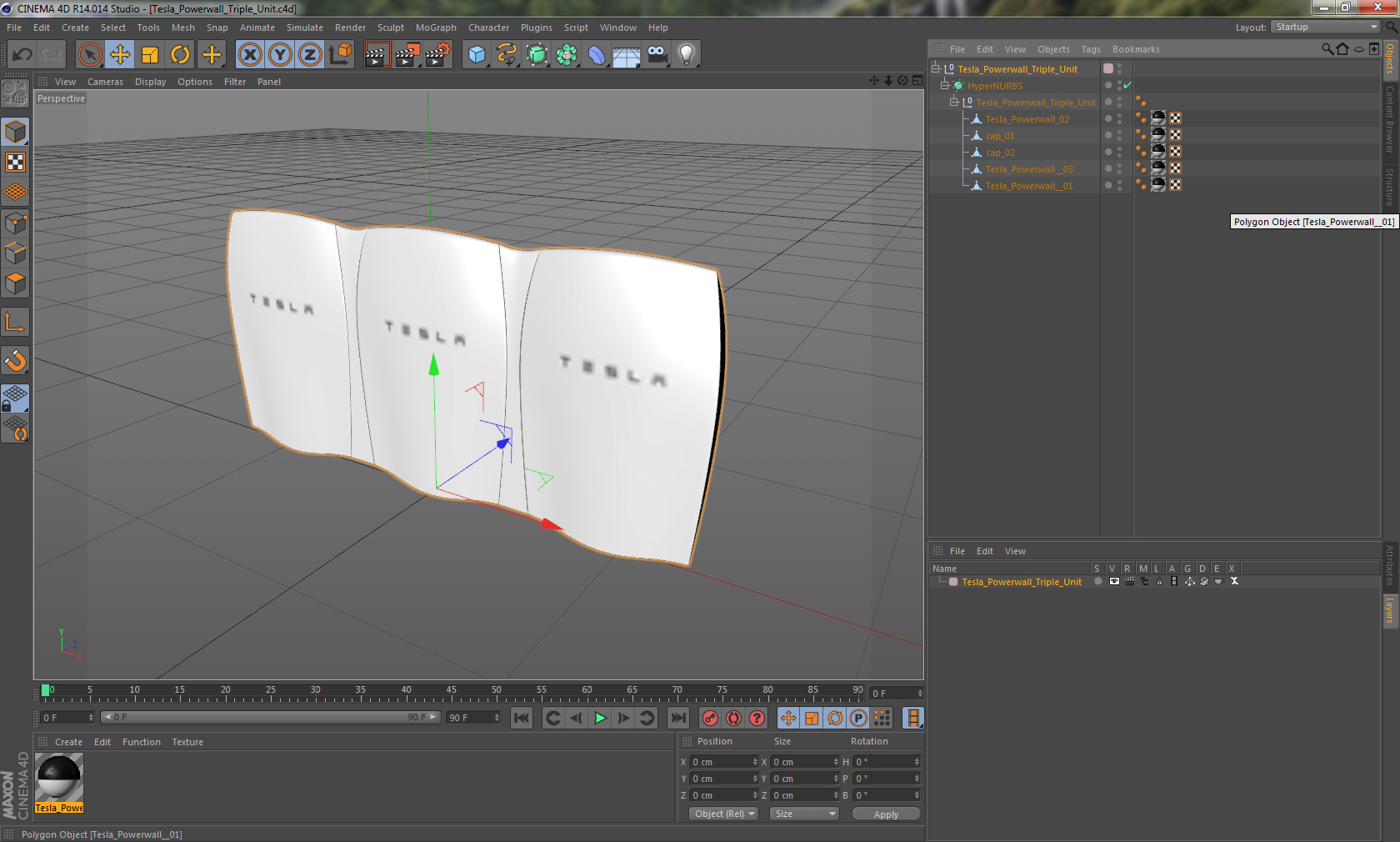
Task: Toggle the coordinate system icon
Action: pyautogui.click(x=340, y=55)
